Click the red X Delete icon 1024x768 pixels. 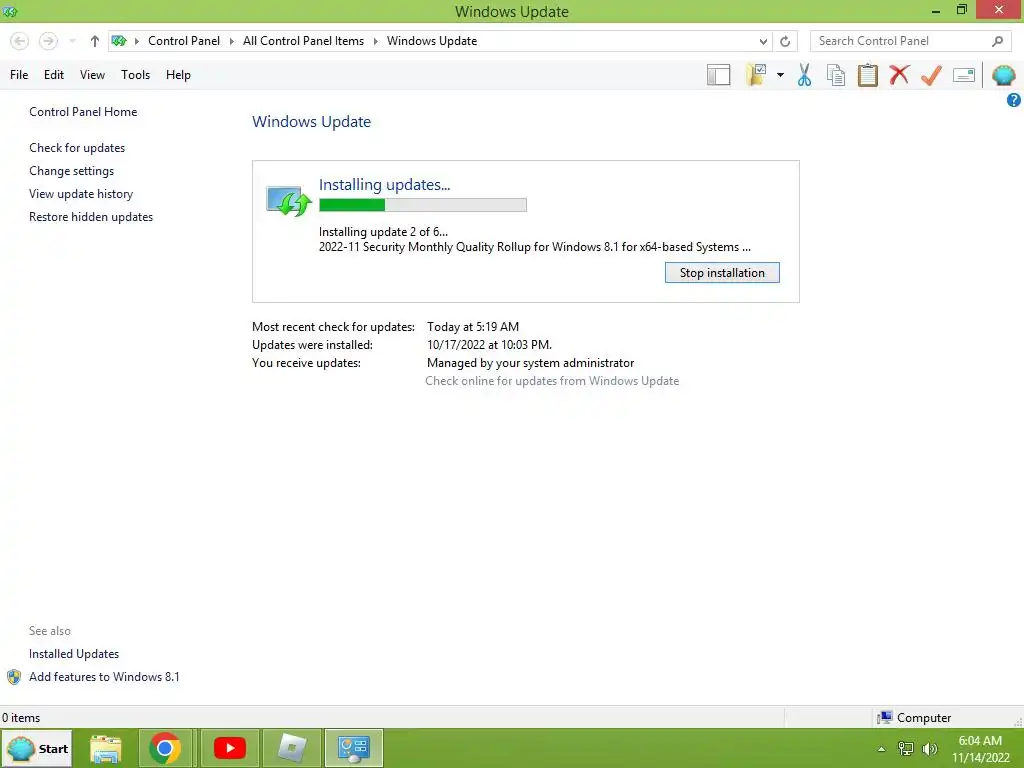coord(899,75)
